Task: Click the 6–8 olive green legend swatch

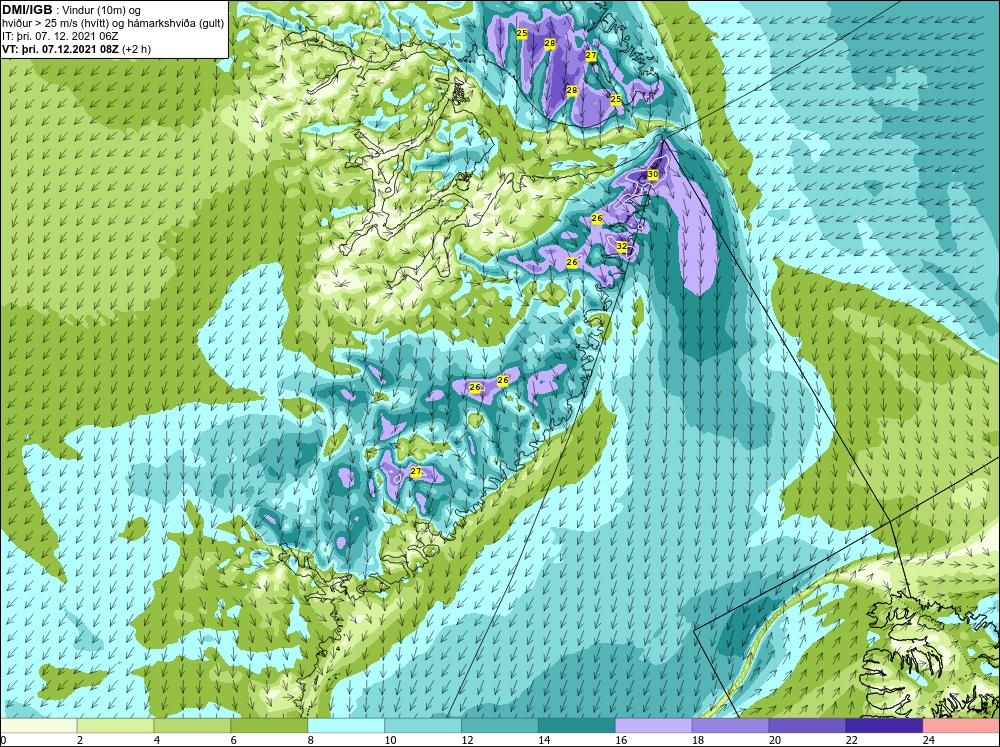Action: tap(269, 726)
